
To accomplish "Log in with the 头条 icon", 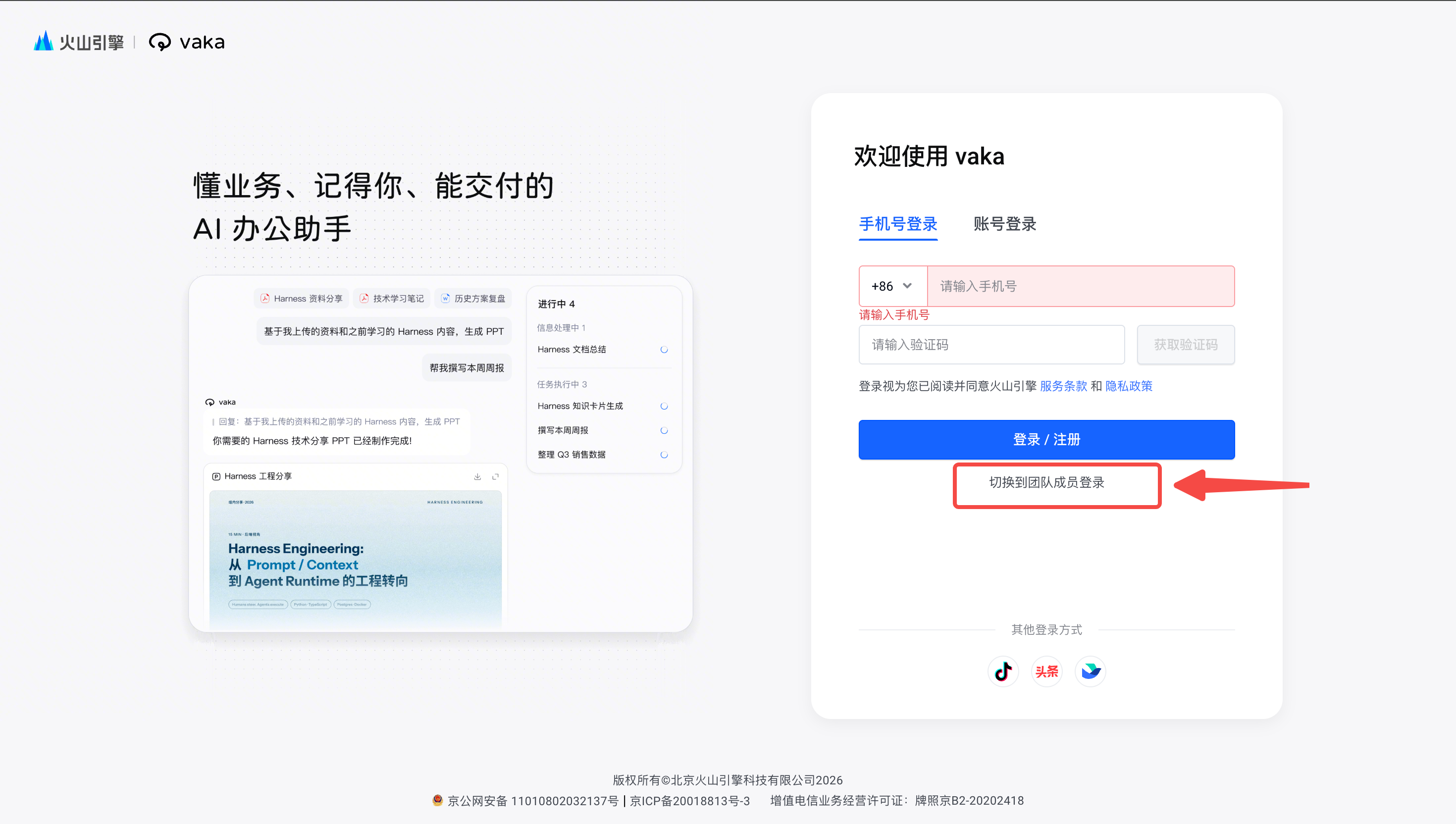I will (1046, 671).
